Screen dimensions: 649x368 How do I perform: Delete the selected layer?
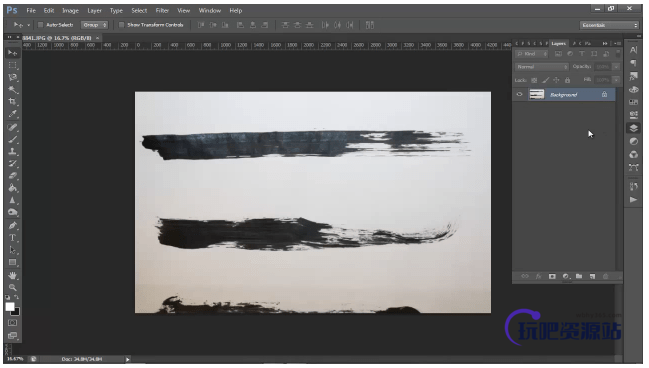(606, 276)
